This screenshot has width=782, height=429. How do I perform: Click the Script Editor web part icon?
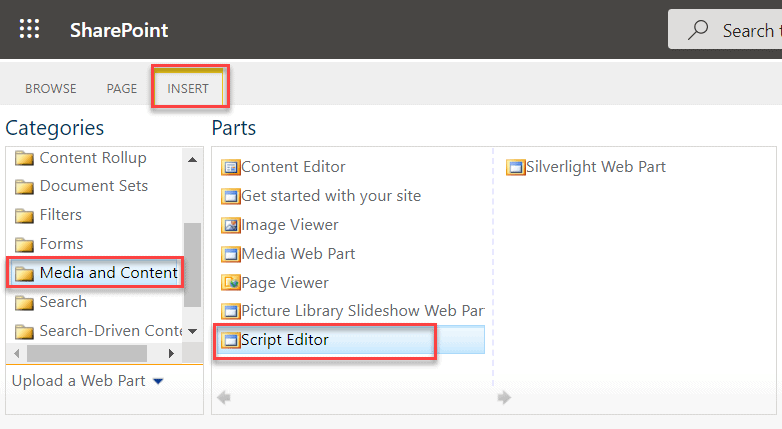click(x=230, y=340)
